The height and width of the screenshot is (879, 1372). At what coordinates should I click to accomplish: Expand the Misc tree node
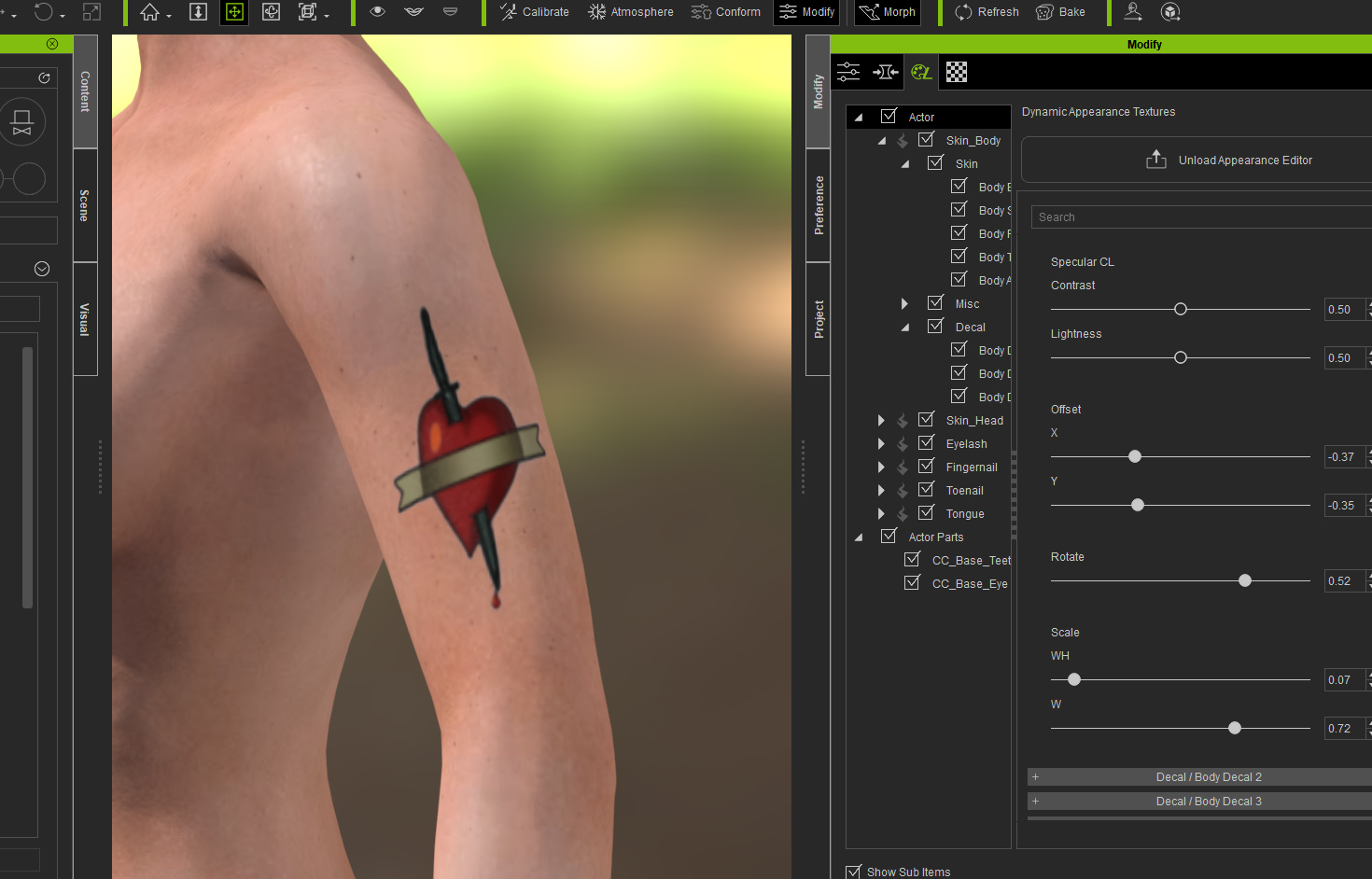904,303
